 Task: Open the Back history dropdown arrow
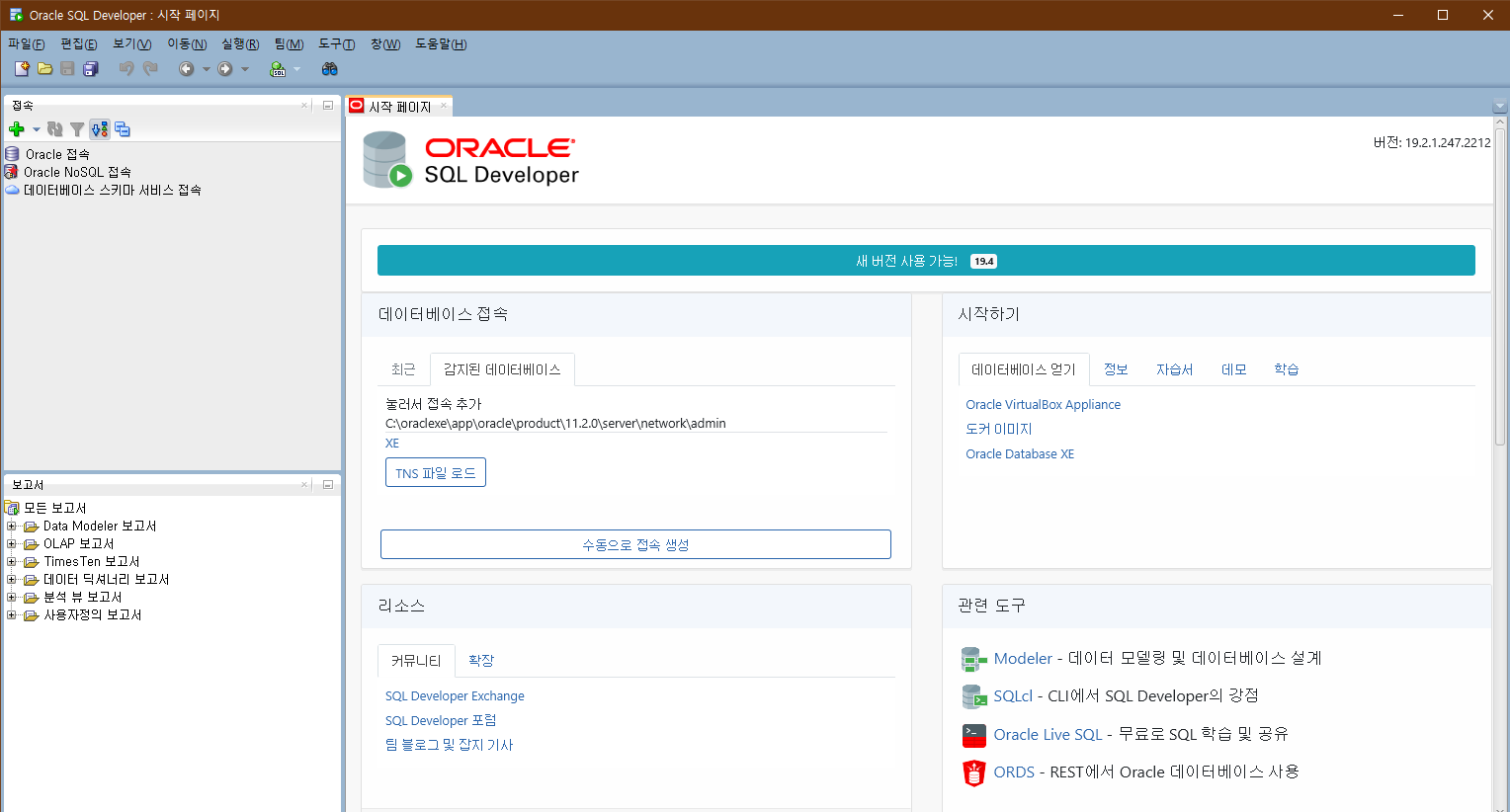point(207,69)
